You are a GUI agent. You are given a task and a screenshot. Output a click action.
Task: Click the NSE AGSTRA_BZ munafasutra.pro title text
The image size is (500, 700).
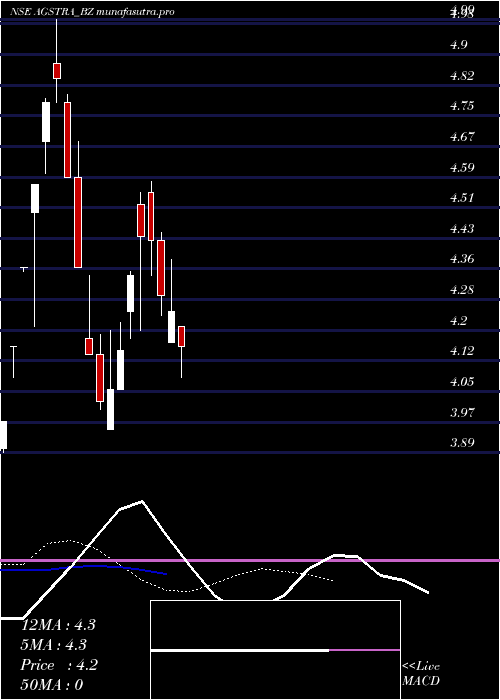(x=92, y=12)
